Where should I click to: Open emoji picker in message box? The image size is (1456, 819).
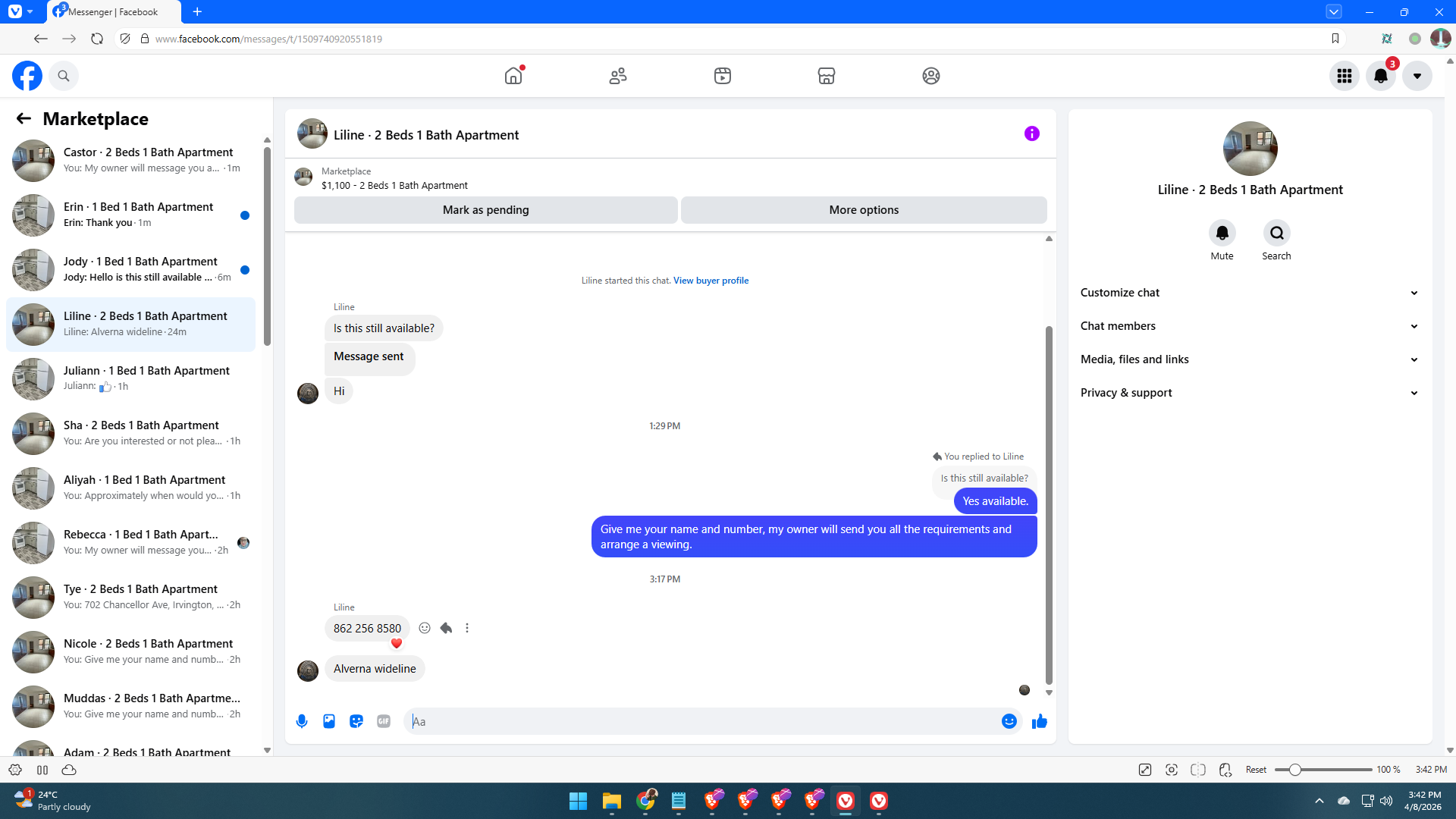(1009, 721)
